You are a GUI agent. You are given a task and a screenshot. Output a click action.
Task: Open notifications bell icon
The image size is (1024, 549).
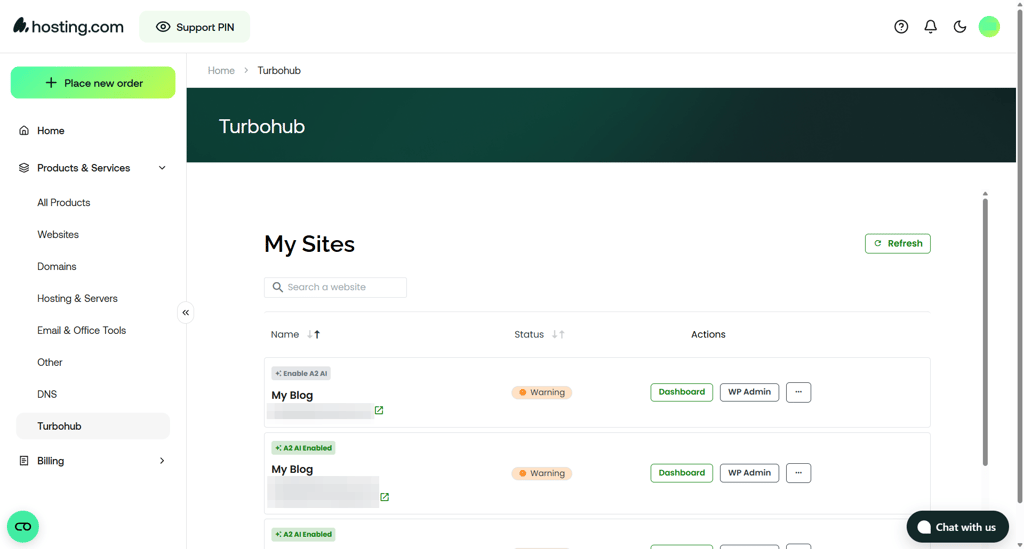(931, 27)
